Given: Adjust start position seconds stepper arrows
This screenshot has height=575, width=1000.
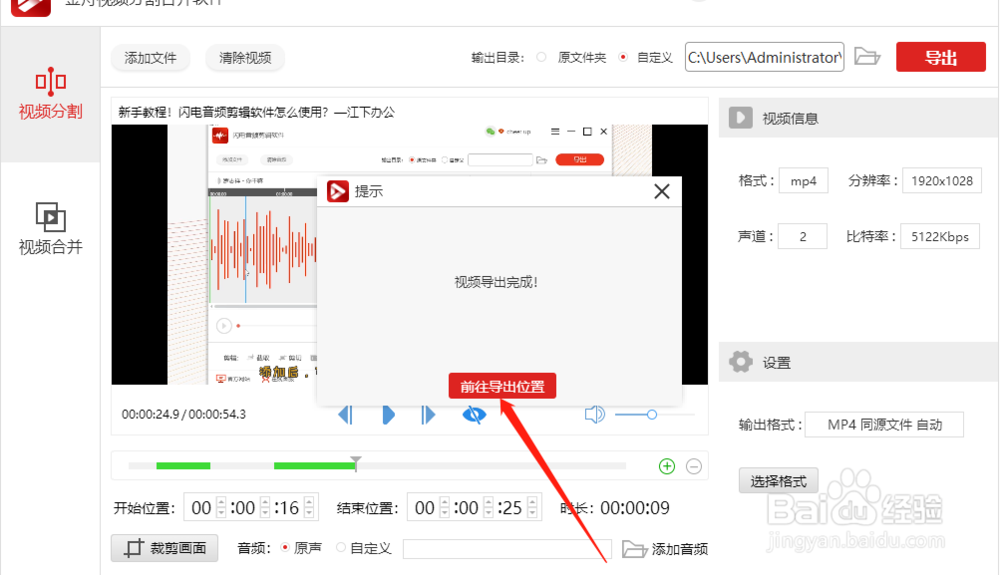Looking at the screenshot, I should click(x=309, y=508).
